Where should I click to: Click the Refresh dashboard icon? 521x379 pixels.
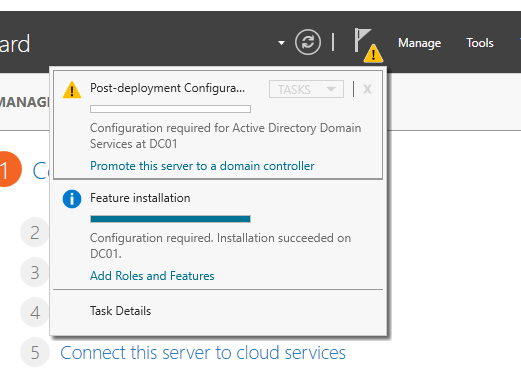[x=308, y=42]
